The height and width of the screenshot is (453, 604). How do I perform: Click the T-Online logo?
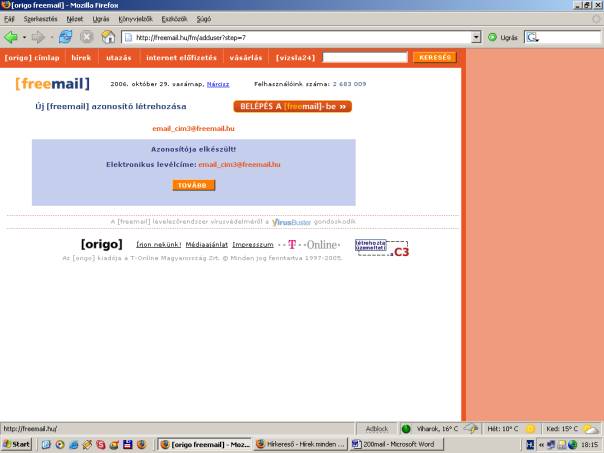click(x=314, y=244)
